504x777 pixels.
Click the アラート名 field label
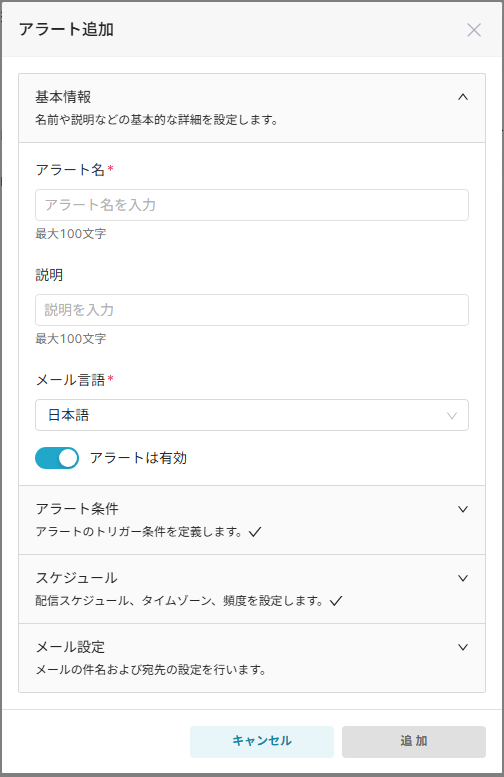(70, 170)
